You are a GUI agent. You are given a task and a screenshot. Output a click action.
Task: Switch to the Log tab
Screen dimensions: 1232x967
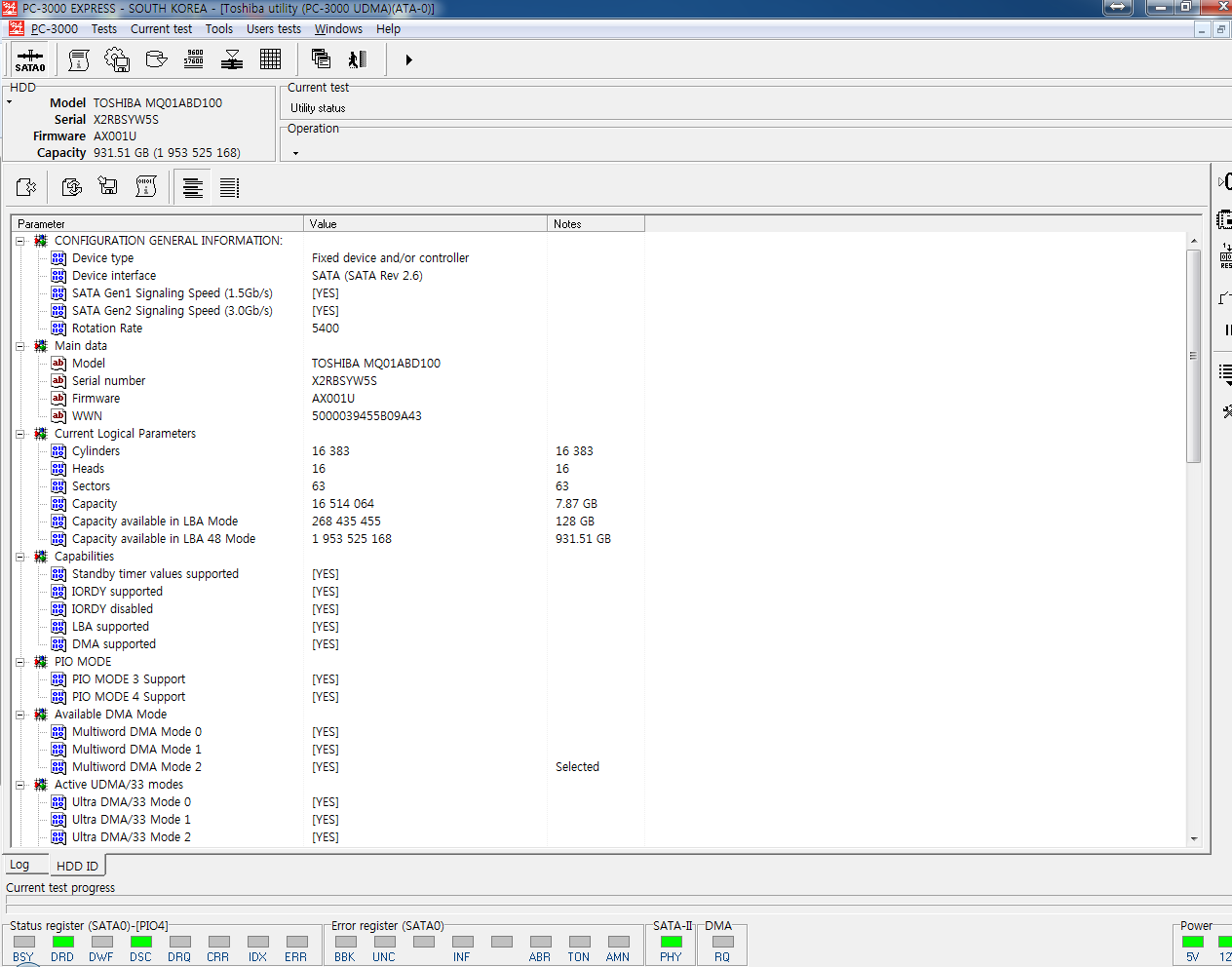[19, 865]
